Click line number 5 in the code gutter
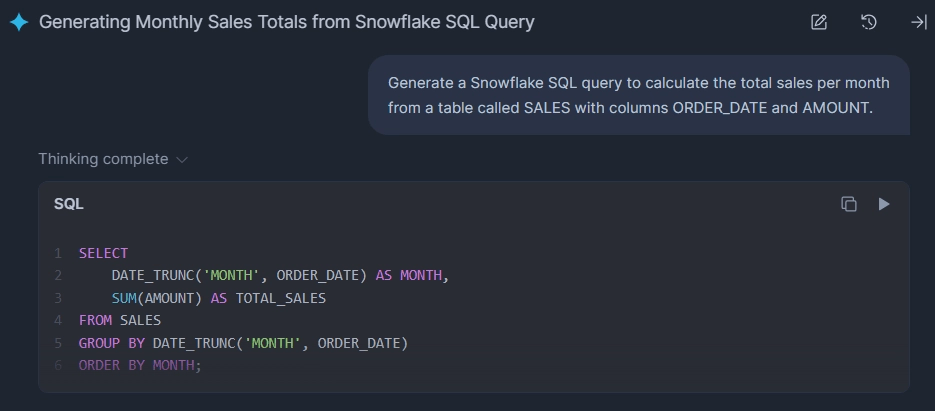 pos(58,343)
